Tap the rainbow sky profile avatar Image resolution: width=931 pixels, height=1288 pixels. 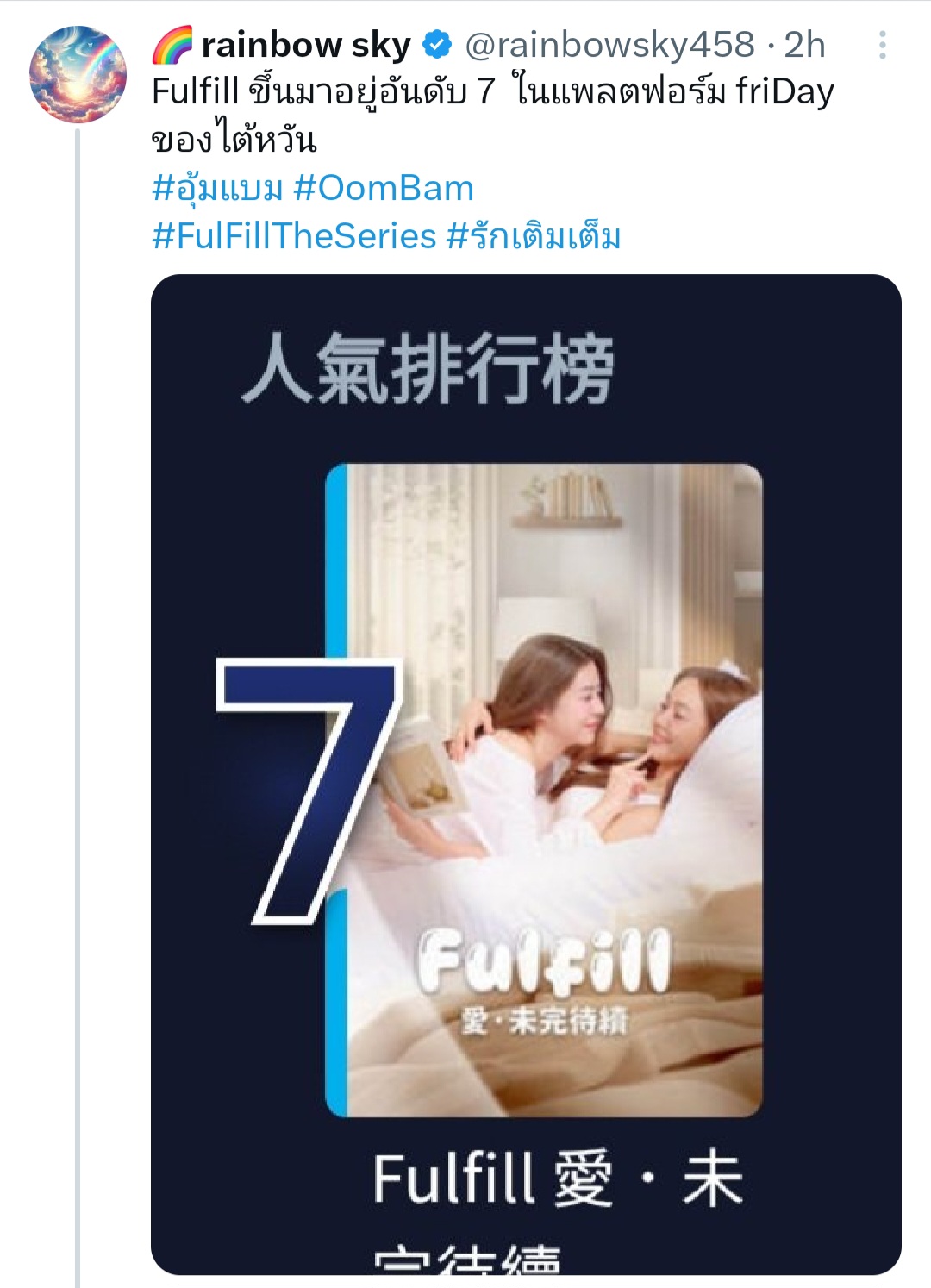(78, 74)
